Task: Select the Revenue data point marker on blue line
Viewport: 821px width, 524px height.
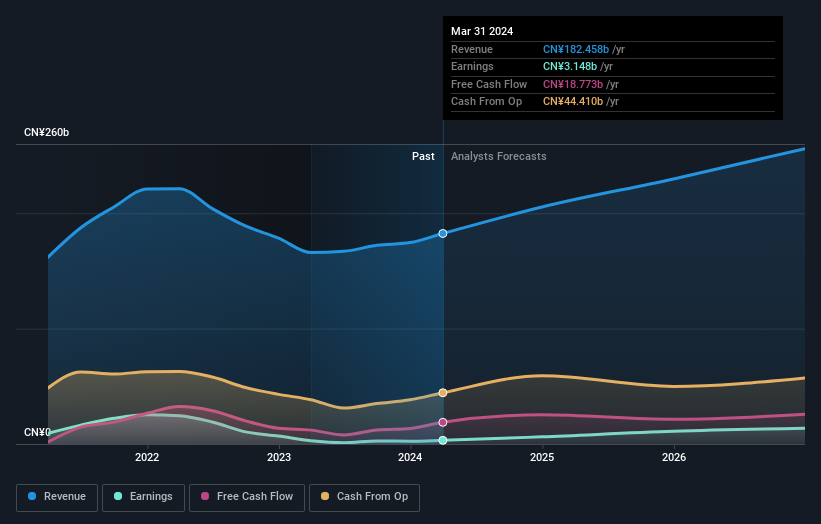Action: pyautogui.click(x=443, y=233)
